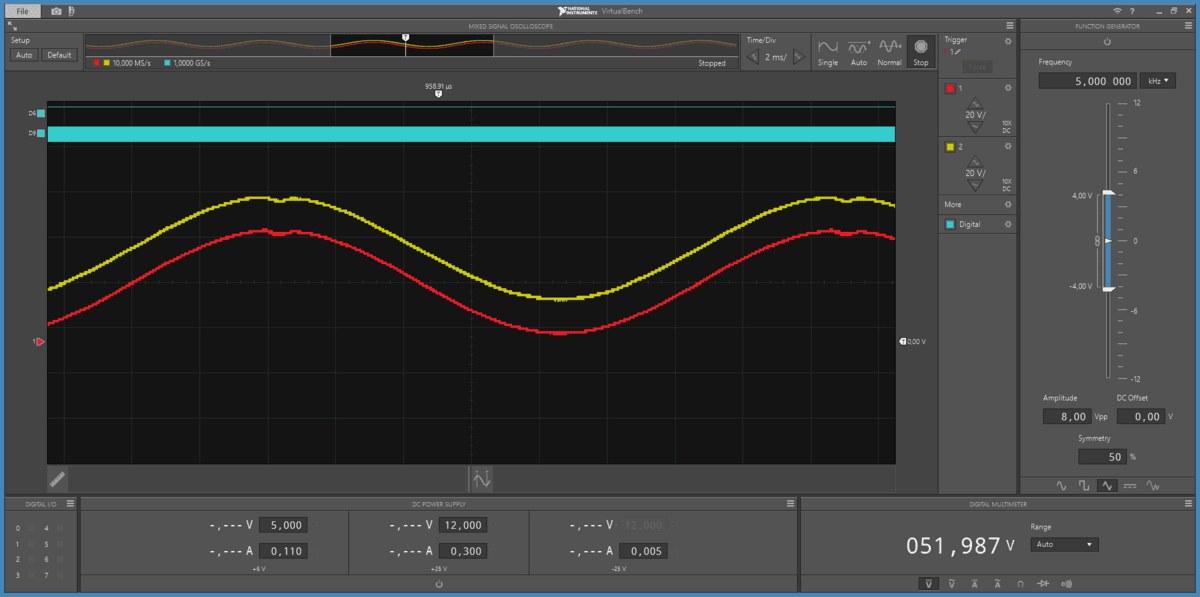The height and width of the screenshot is (597, 1200).
Task: Click the trigger level marker 0,00 V
Action: [903, 342]
